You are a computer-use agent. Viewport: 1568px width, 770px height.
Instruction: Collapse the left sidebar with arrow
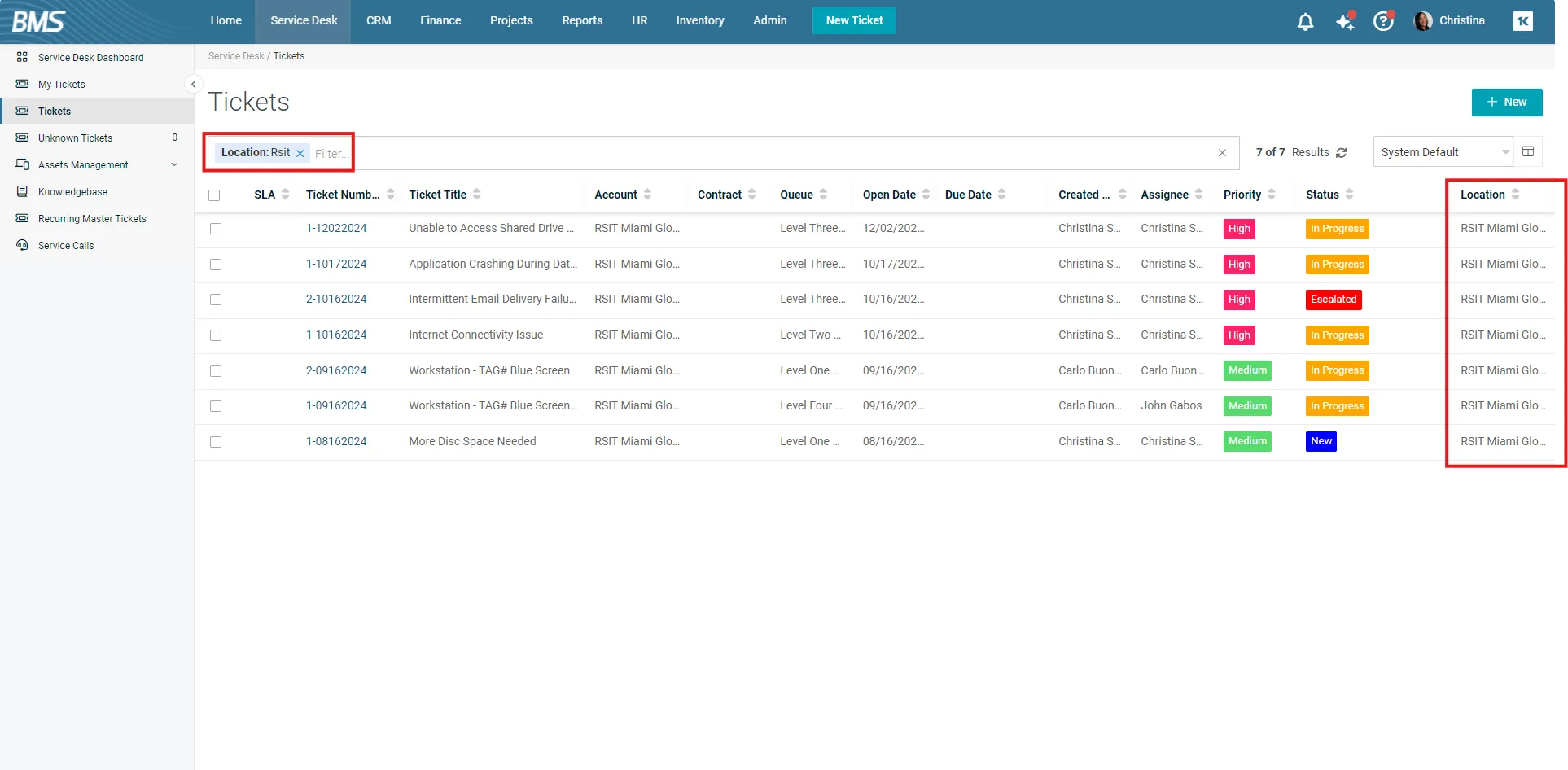pyautogui.click(x=193, y=85)
